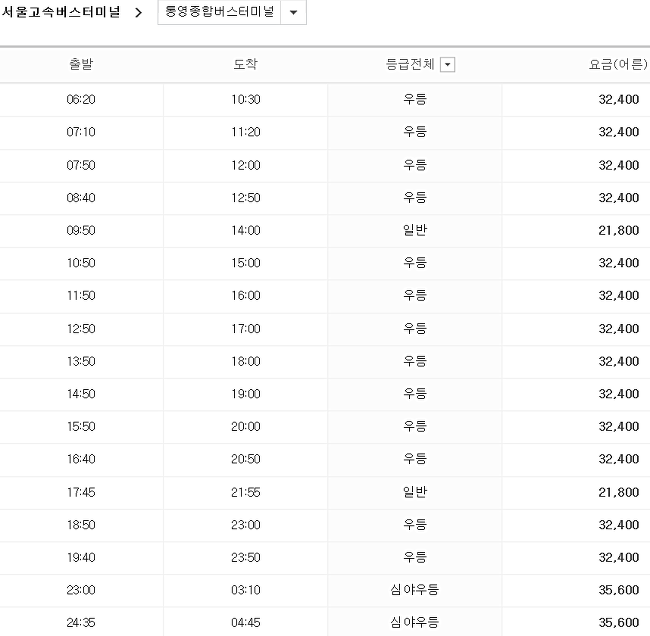Select the 18:50 departure time

81,524
